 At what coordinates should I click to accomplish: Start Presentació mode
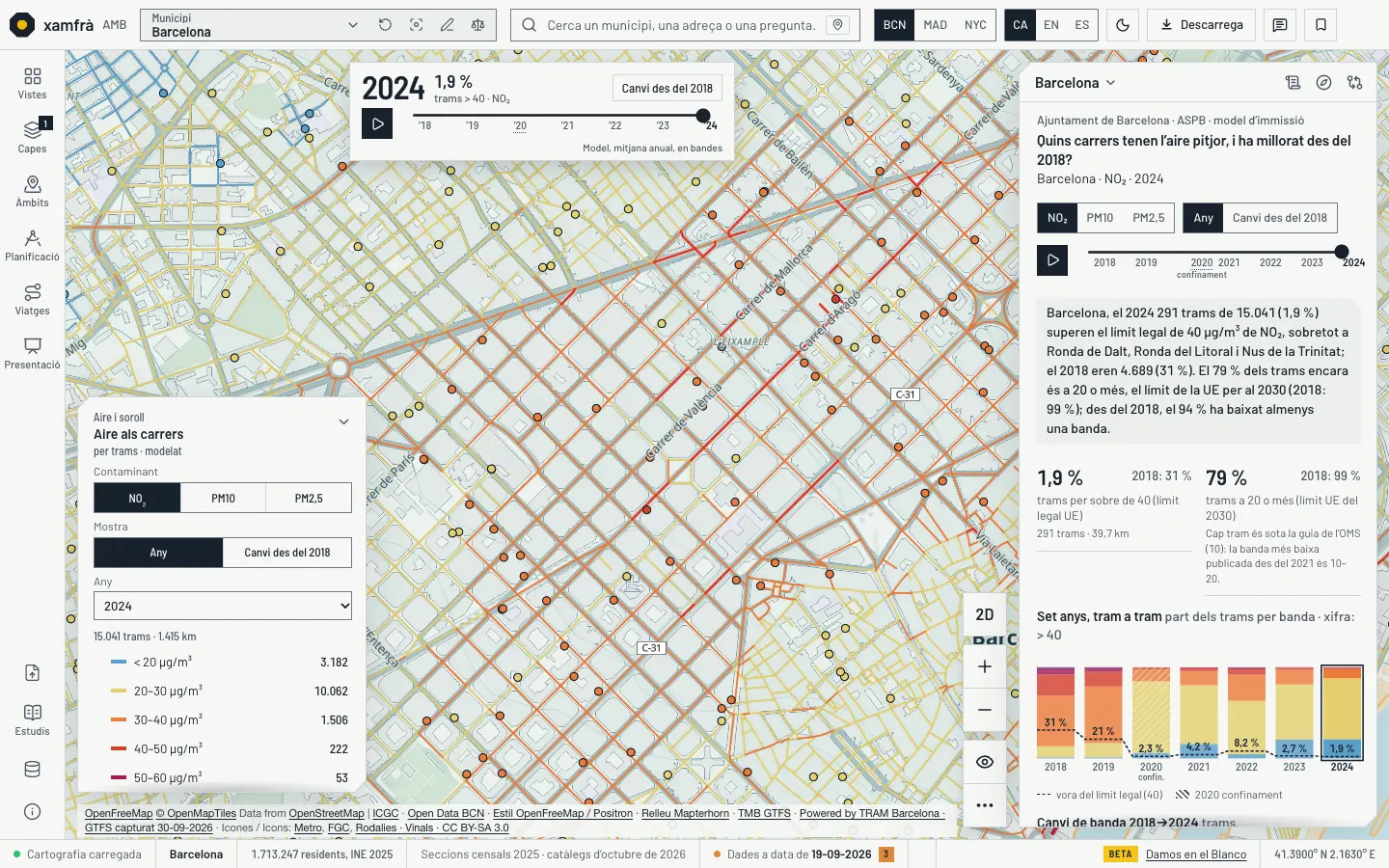point(32,353)
